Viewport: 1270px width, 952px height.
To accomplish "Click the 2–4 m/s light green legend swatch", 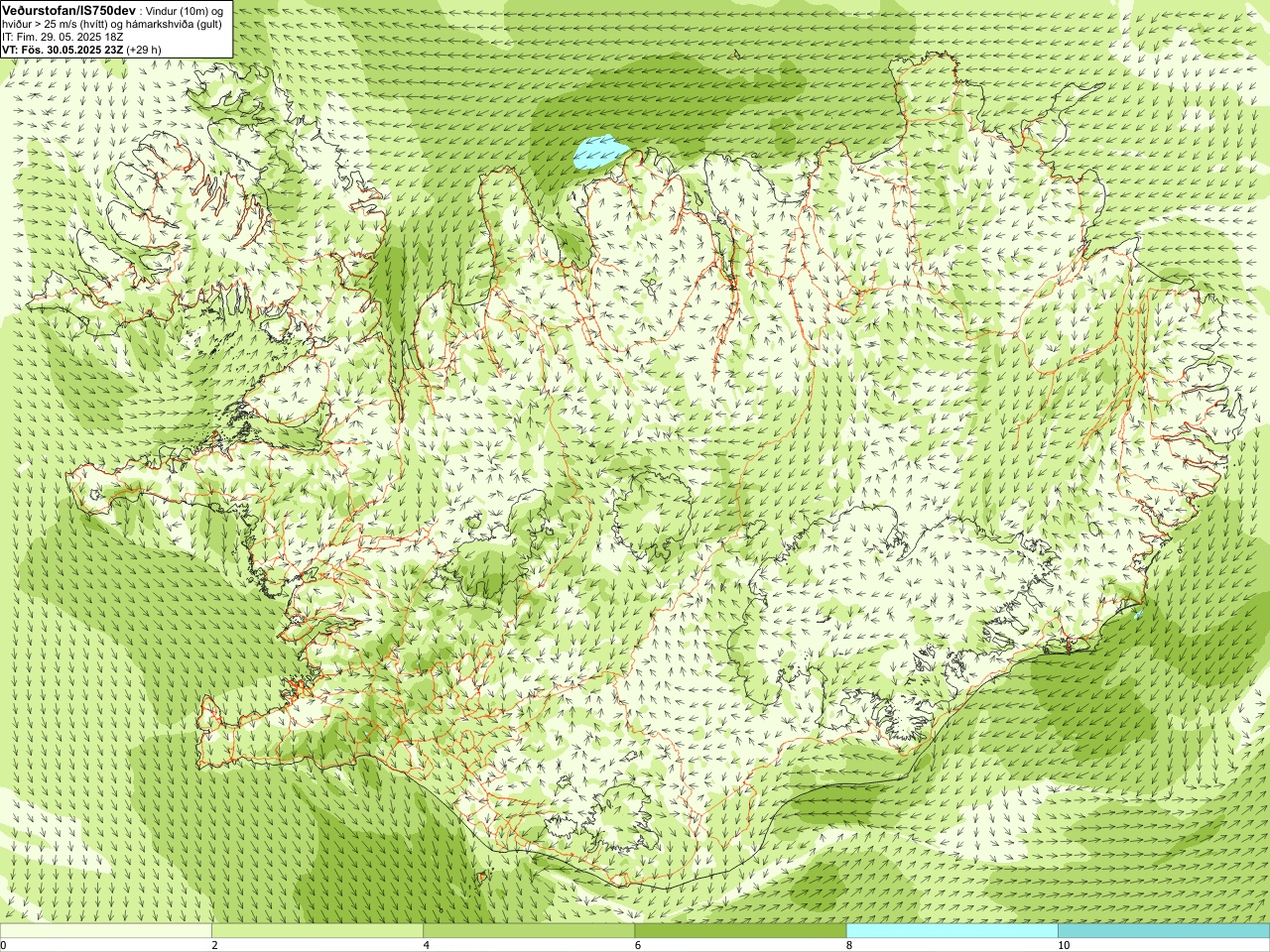I will click(317, 931).
